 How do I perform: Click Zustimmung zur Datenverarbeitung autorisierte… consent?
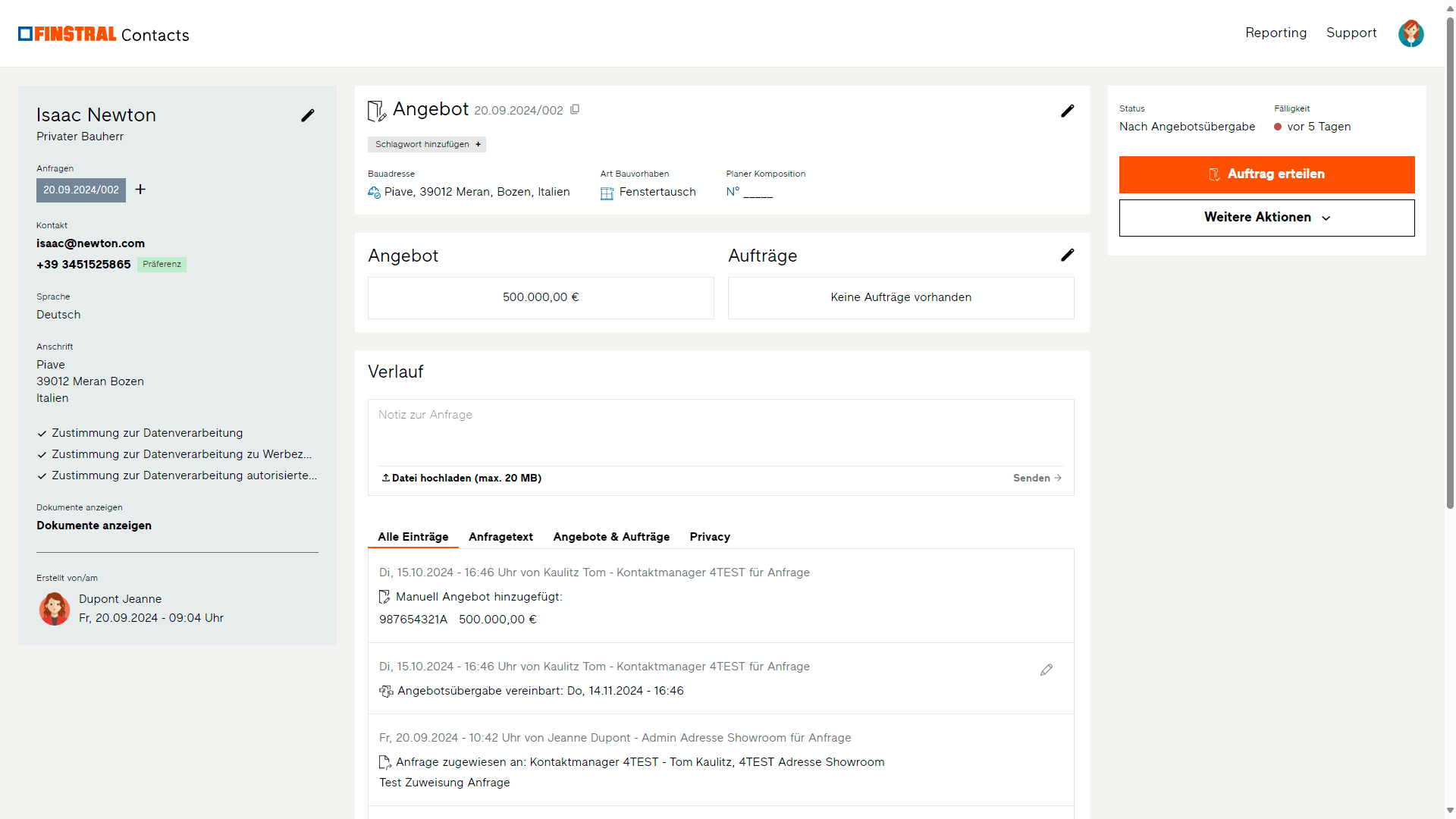click(184, 475)
